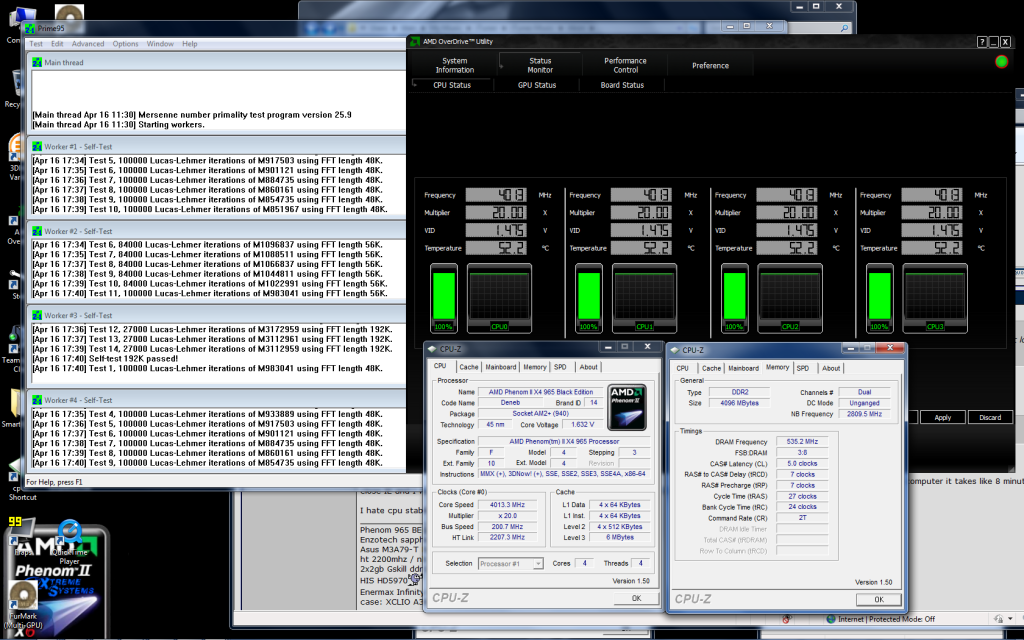Open About tab in the CPU-Z processor window
Viewport: 1024px width, 640px height.
(588, 367)
